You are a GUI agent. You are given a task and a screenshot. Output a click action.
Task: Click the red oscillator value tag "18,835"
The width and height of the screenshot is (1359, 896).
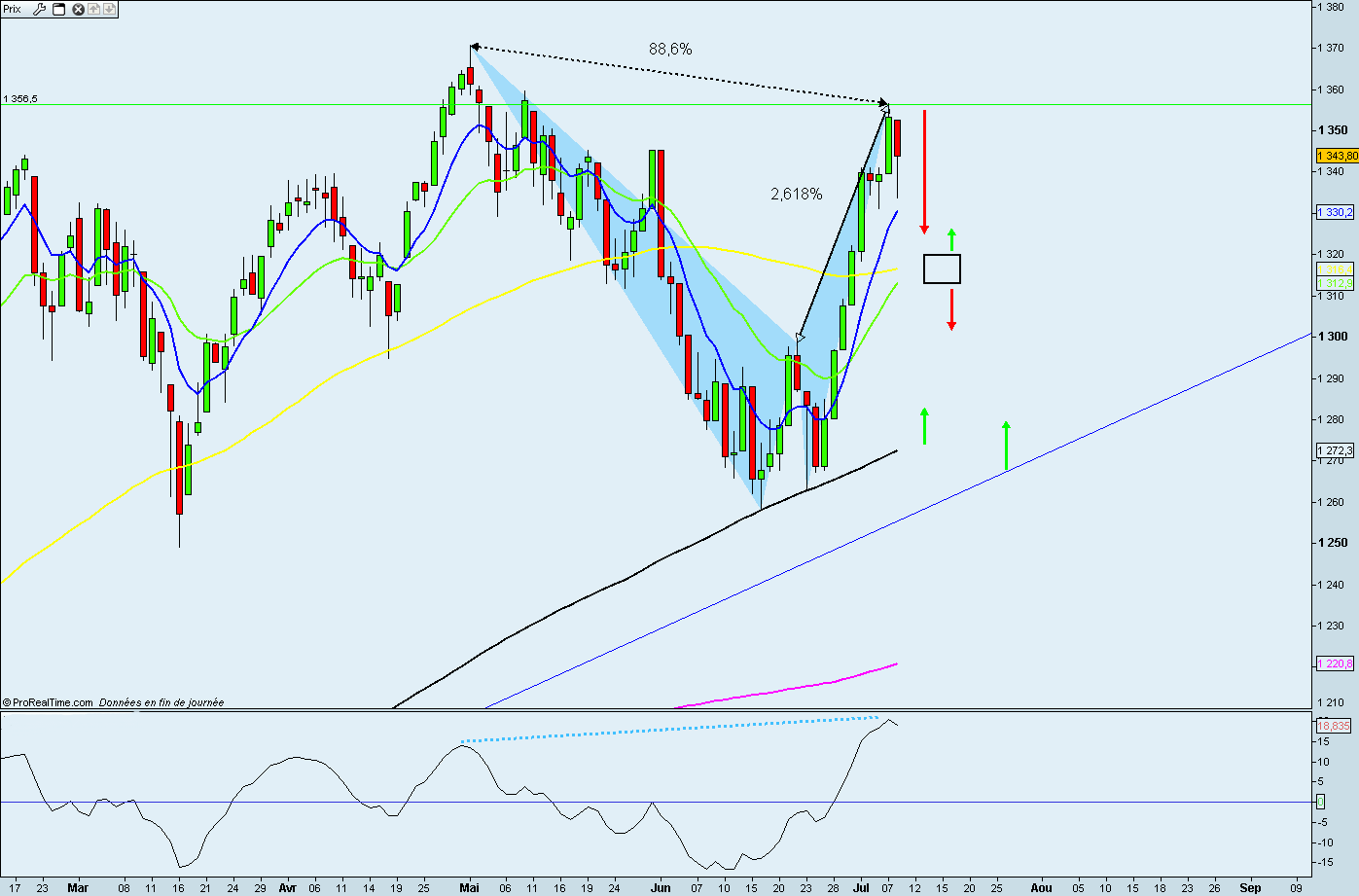click(1334, 726)
